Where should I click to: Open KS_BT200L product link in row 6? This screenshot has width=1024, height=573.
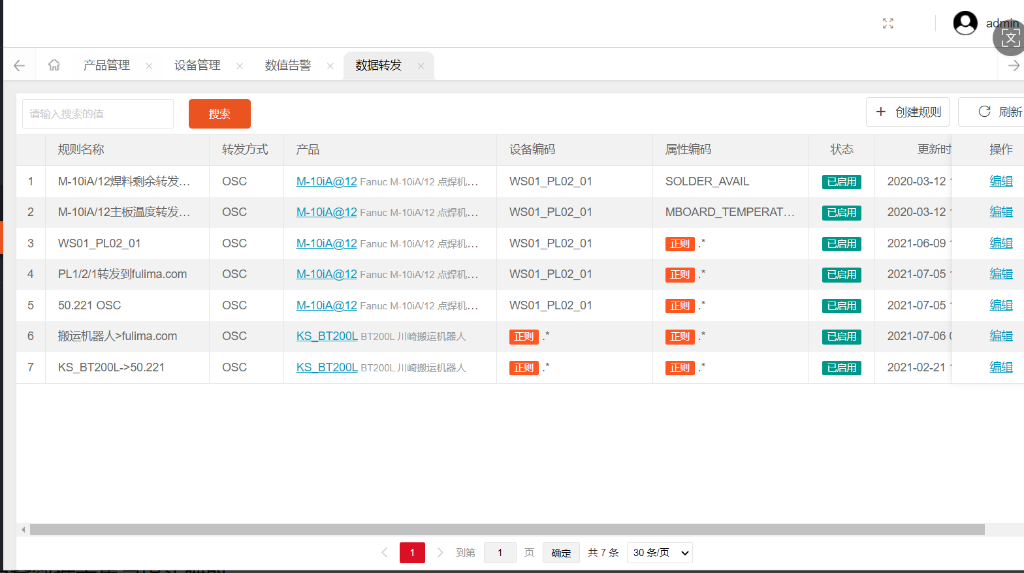point(327,336)
